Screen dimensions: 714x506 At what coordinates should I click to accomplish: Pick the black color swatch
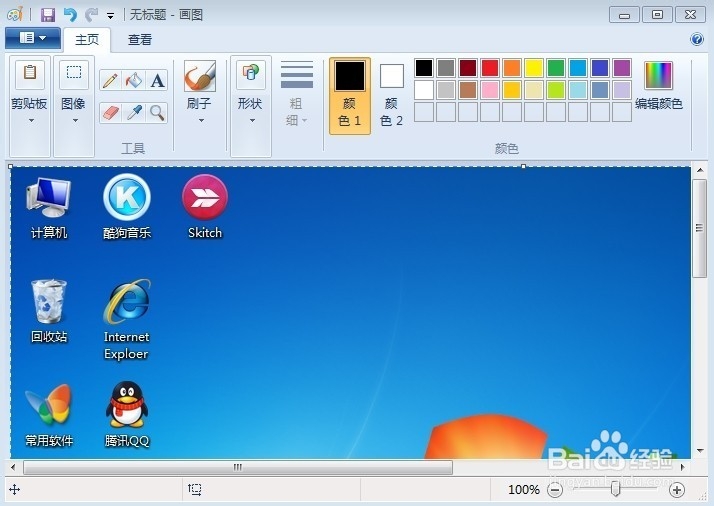(x=424, y=68)
